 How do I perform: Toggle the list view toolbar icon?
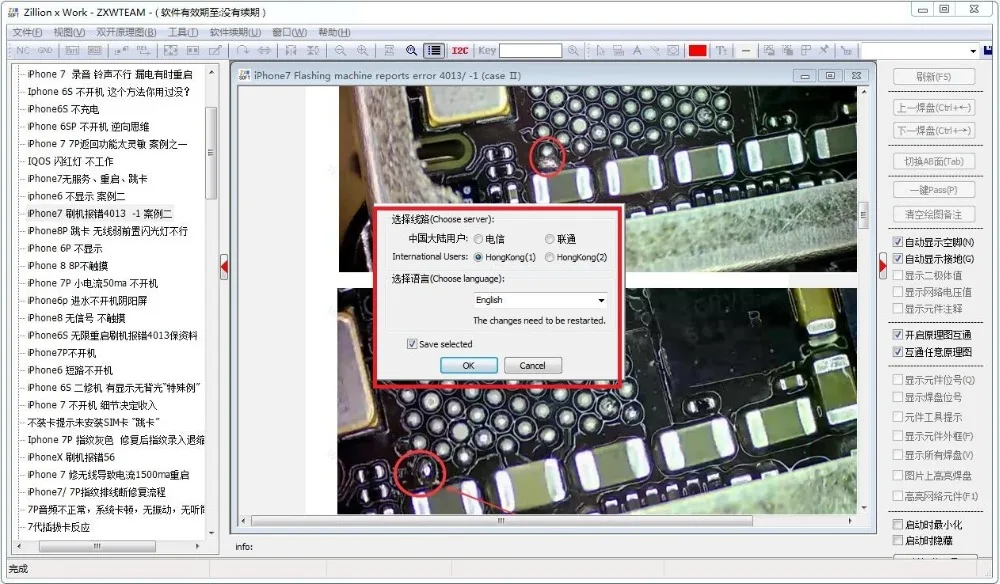click(434, 50)
